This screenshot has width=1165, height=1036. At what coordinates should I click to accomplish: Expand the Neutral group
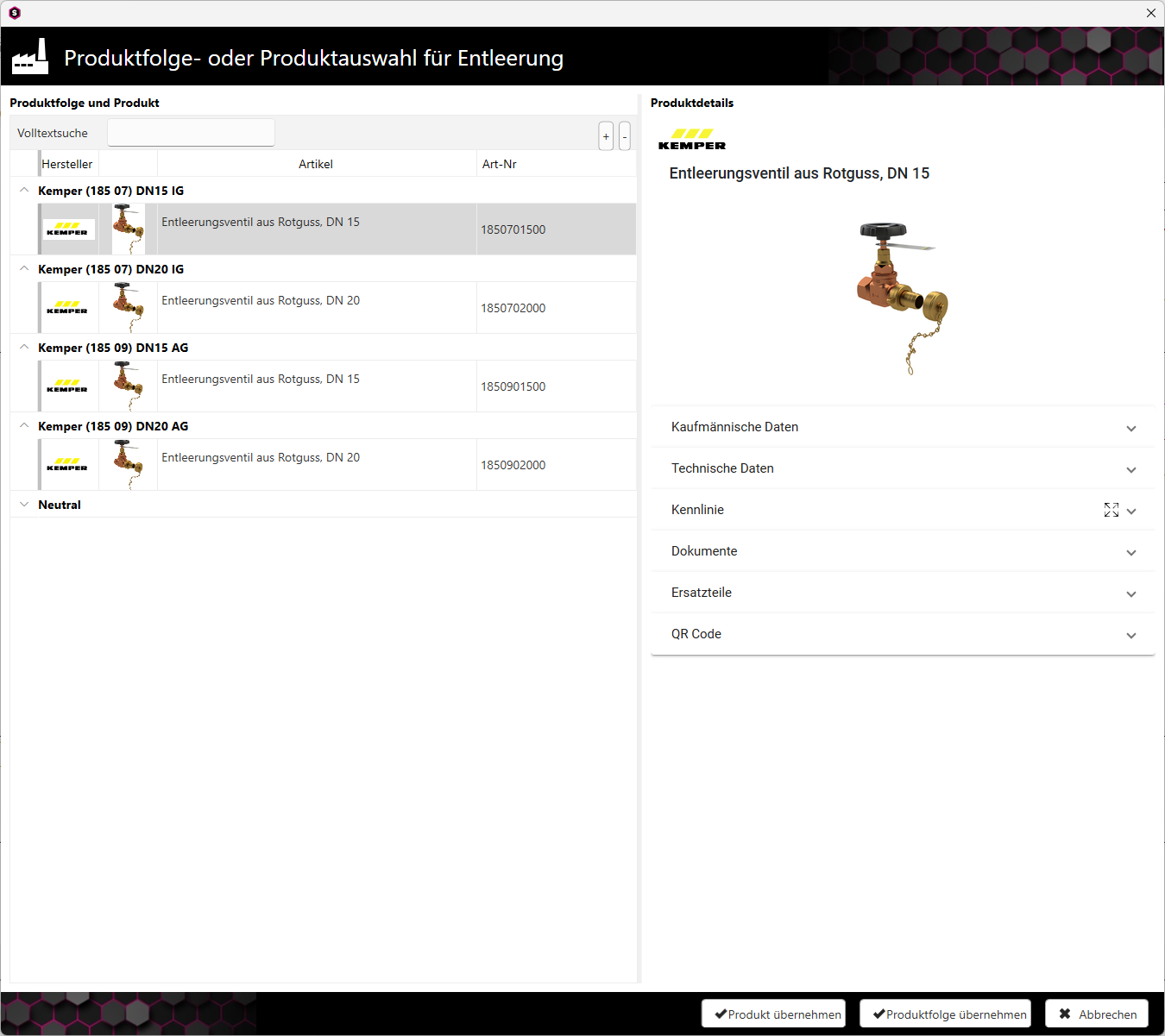click(24, 505)
